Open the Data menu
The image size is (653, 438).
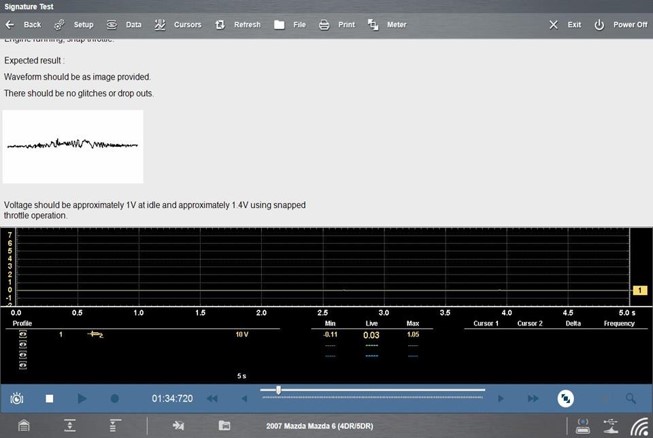(x=124, y=24)
